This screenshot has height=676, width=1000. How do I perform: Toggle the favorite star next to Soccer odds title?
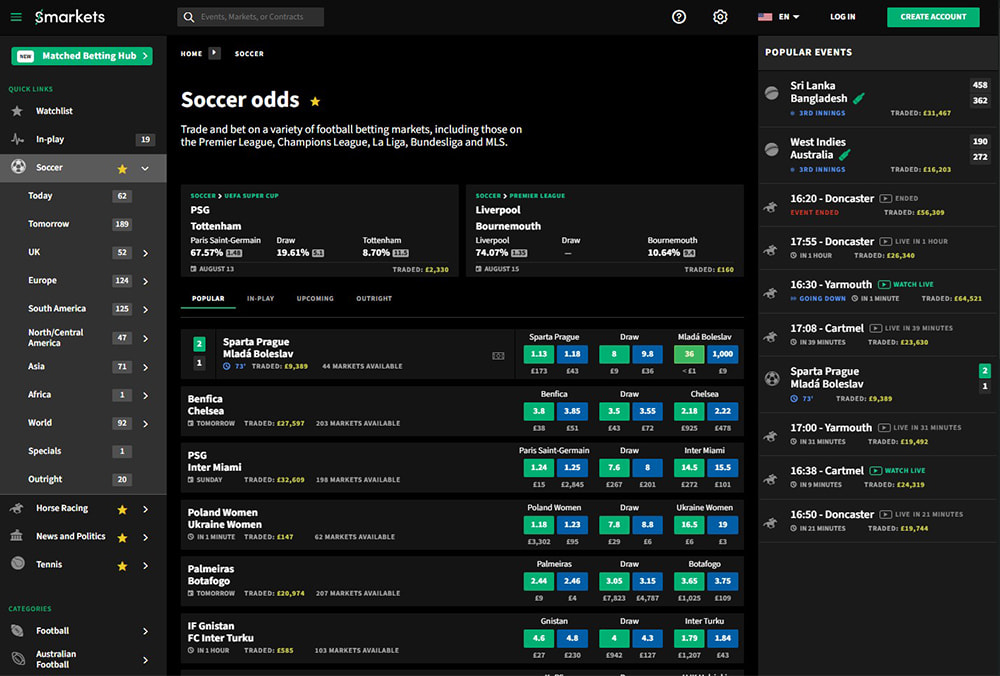tap(315, 101)
